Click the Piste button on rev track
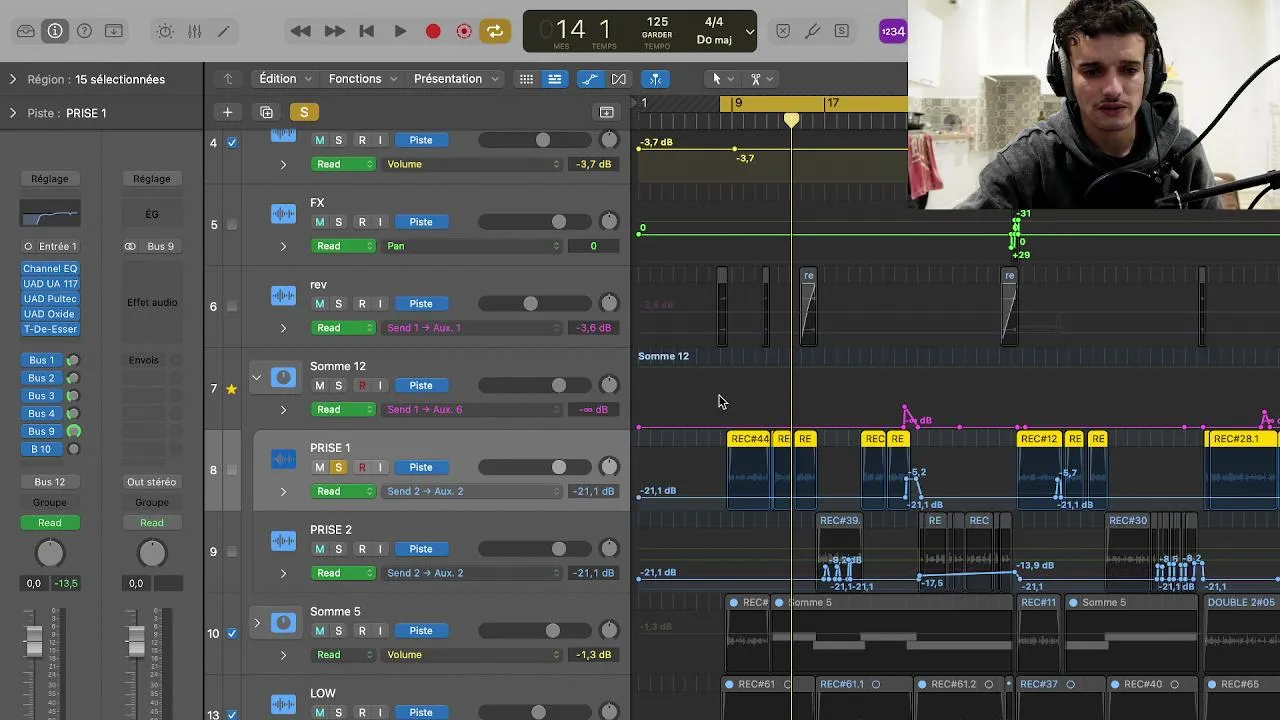This screenshot has width=1280, height=720. (421, 304)
